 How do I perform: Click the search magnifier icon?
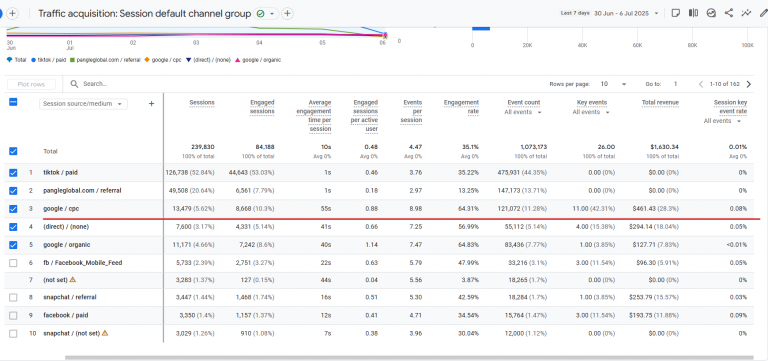coord(74,84)
